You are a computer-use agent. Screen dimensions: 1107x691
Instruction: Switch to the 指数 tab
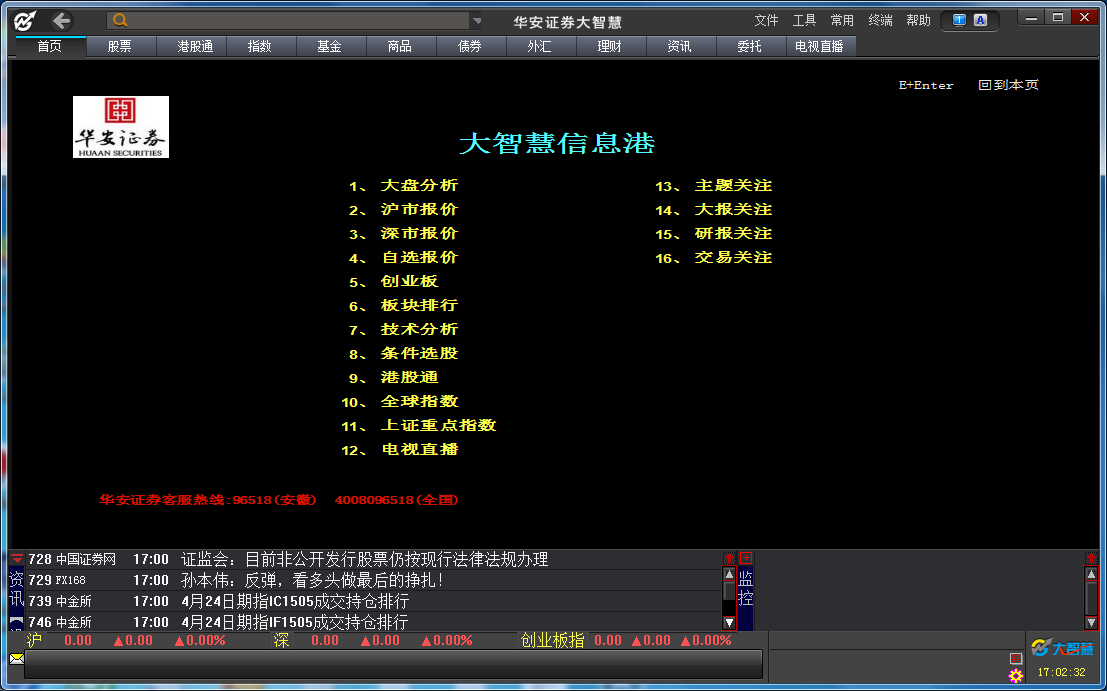[x=260, y=47]
